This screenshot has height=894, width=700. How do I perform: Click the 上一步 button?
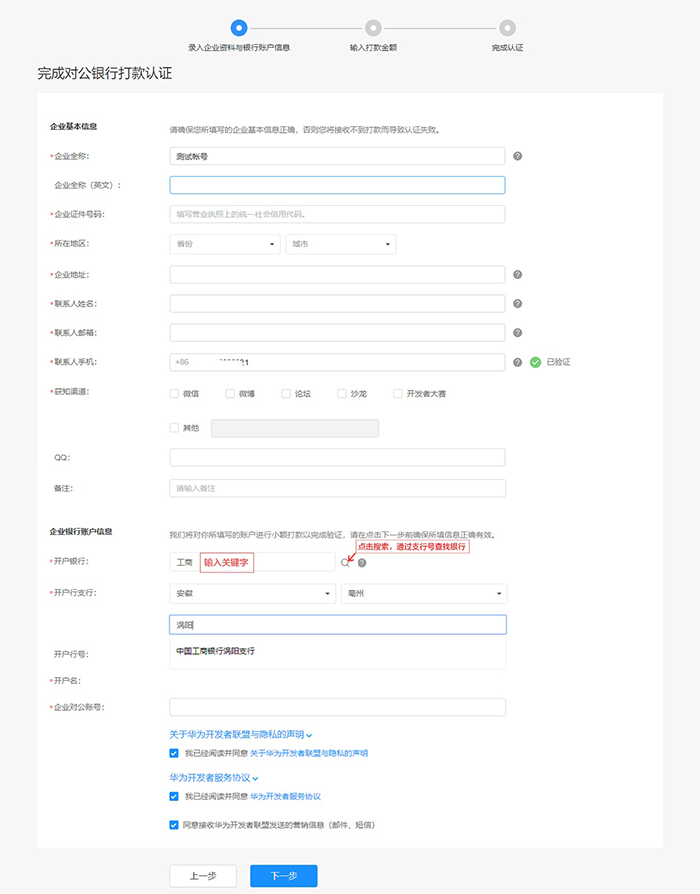click(x=202, y=876)
